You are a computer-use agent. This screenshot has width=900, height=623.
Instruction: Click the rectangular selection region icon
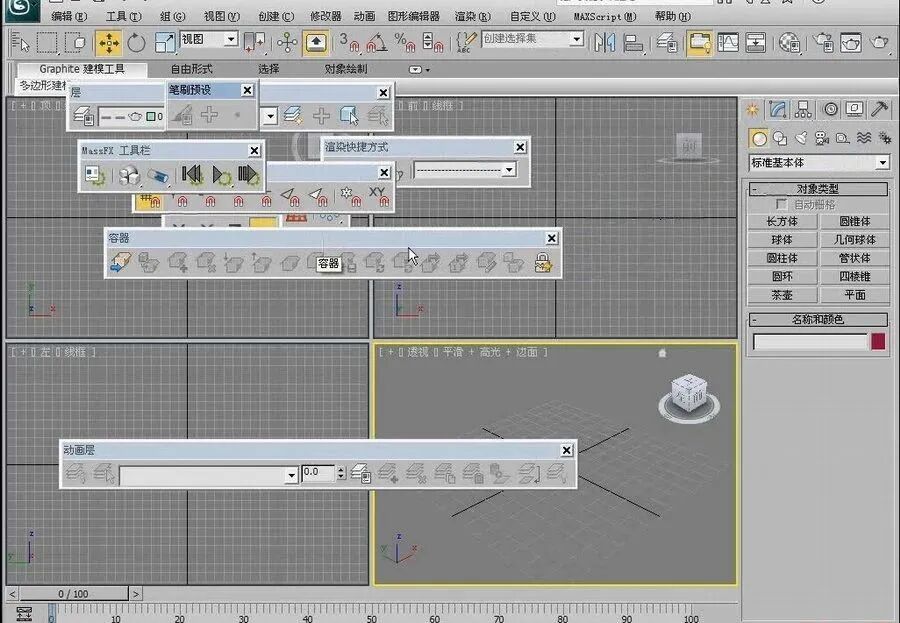[x=47, y=43]
